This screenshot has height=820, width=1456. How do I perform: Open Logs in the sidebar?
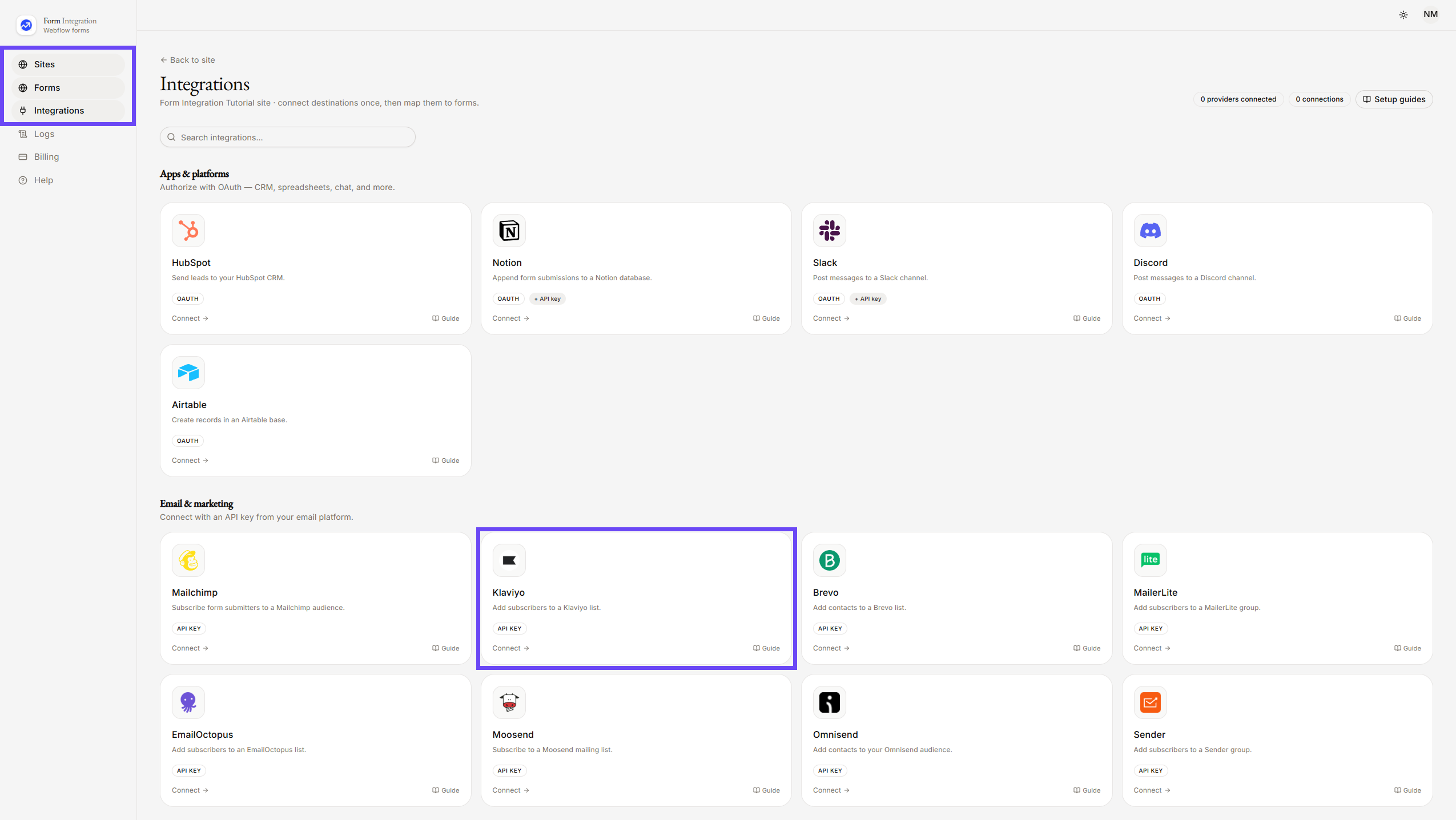point(68,134)
